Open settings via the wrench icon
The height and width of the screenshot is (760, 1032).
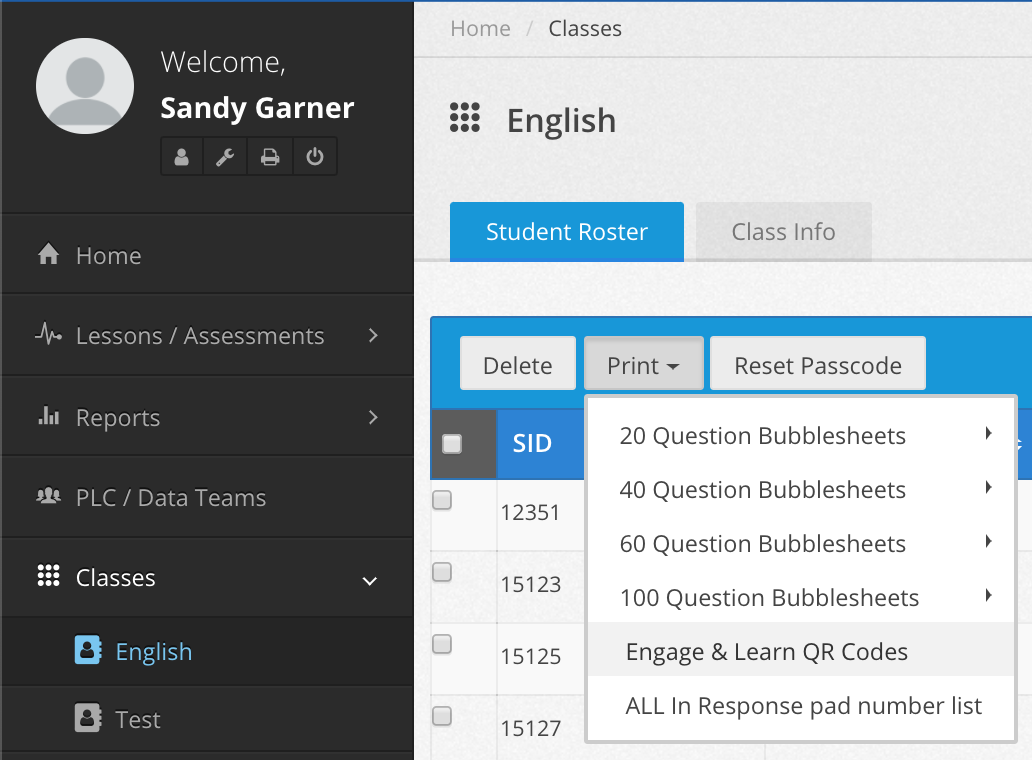coord(226,157)
